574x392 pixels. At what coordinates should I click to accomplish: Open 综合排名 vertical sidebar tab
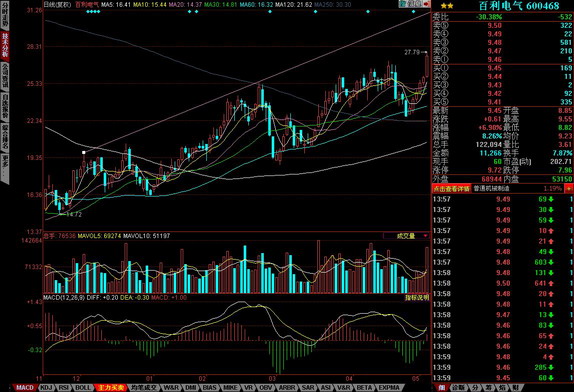click(5, 137)
